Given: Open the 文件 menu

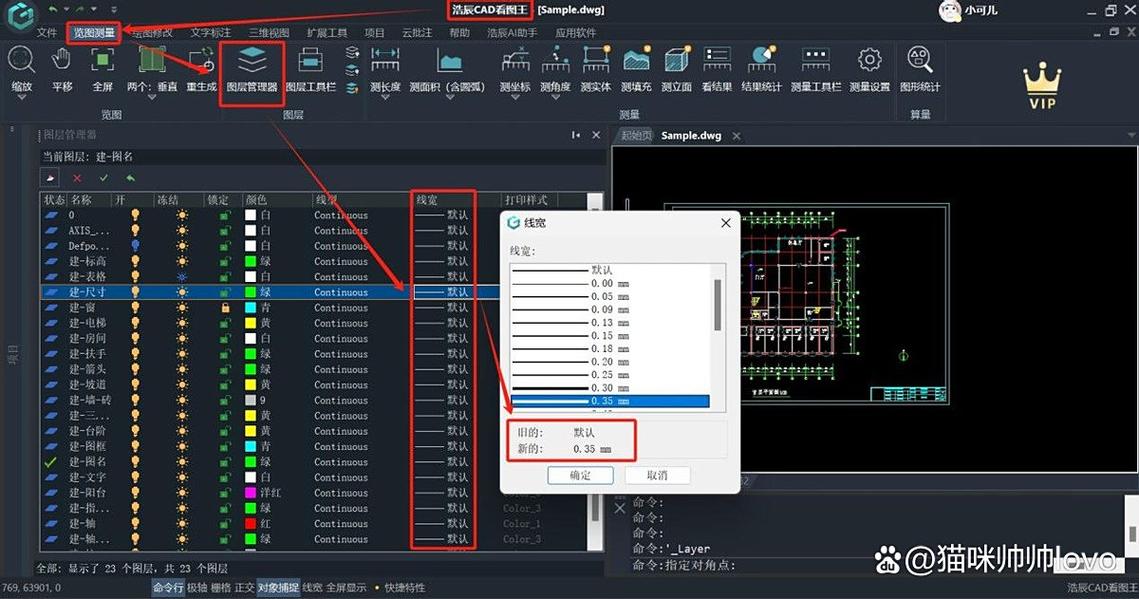Looking at the screenshot, I should point(46,33).
